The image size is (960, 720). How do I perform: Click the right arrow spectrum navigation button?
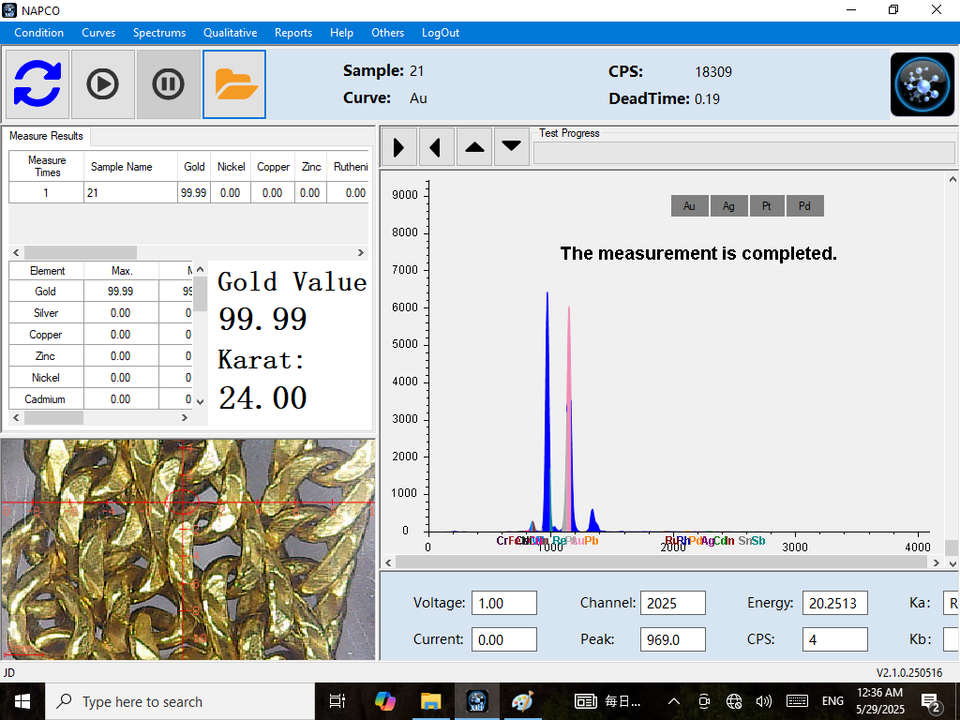click(399, 148)
